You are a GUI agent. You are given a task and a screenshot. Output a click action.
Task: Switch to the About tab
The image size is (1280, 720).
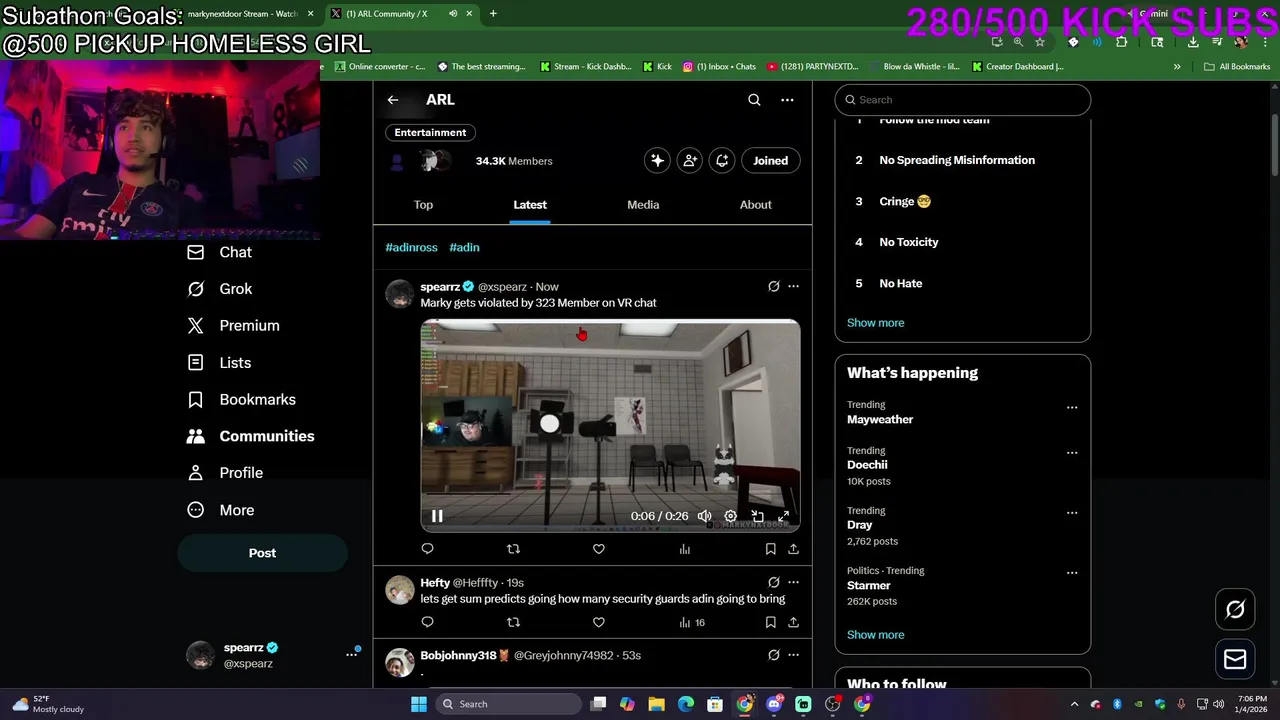[x=755, y=205]
